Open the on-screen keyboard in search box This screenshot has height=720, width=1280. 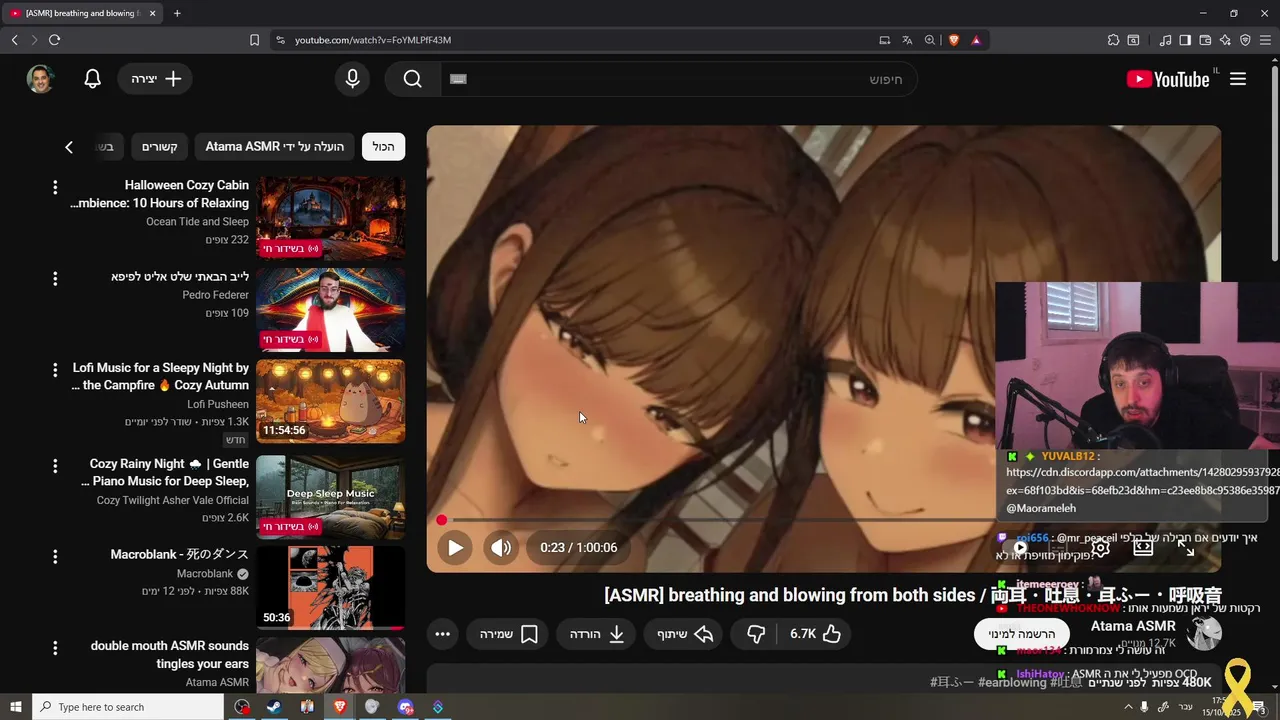(459, 79)
